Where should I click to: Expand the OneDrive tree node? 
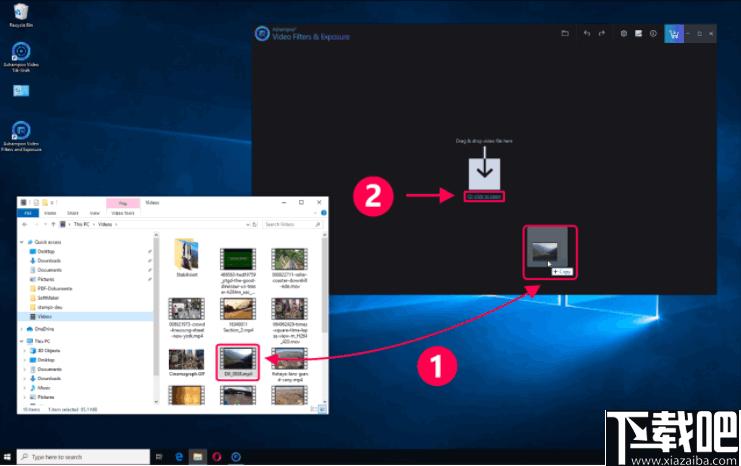point(22,329)
